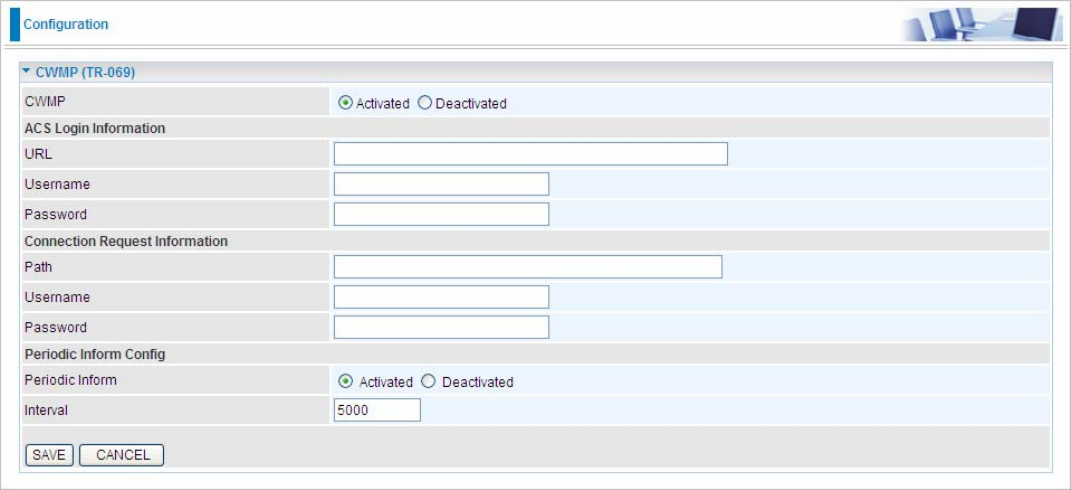Click the Connection Request Path field

coord(528,267)
